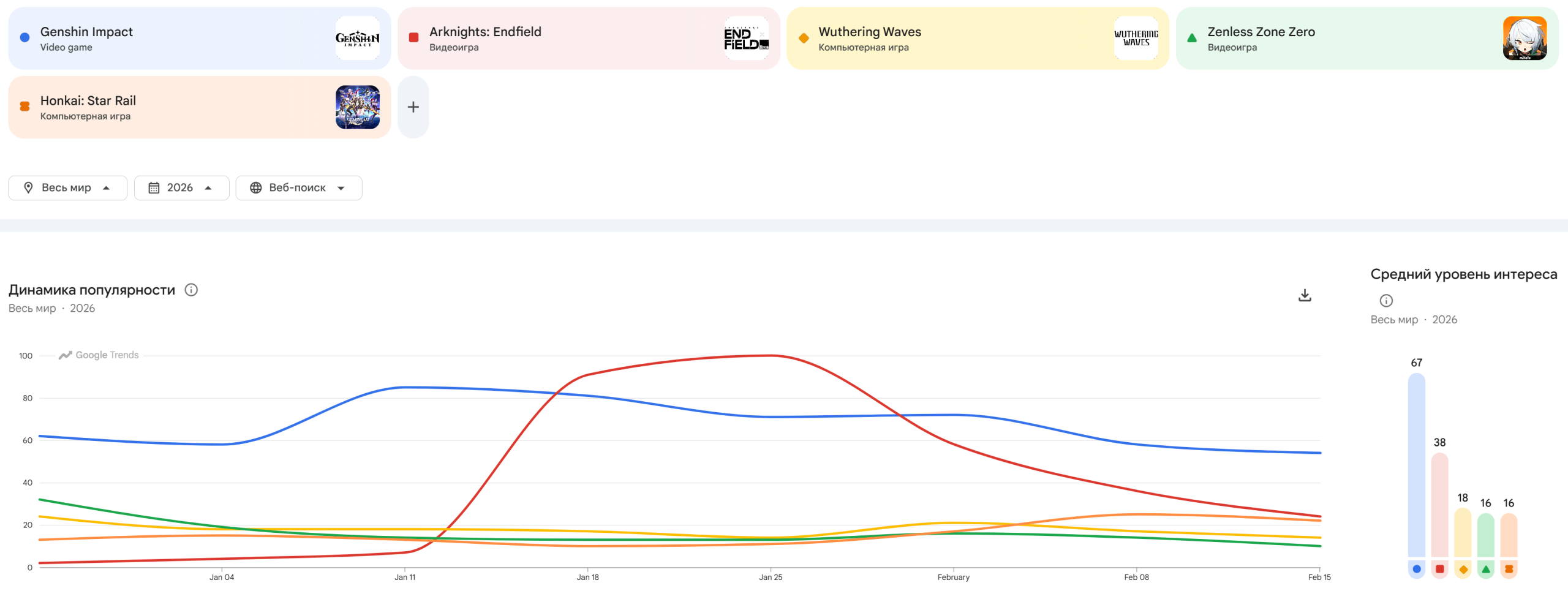Add a new comparison term with plus
This screenshot has height=610, width=1568.
[x=413, y=107]
